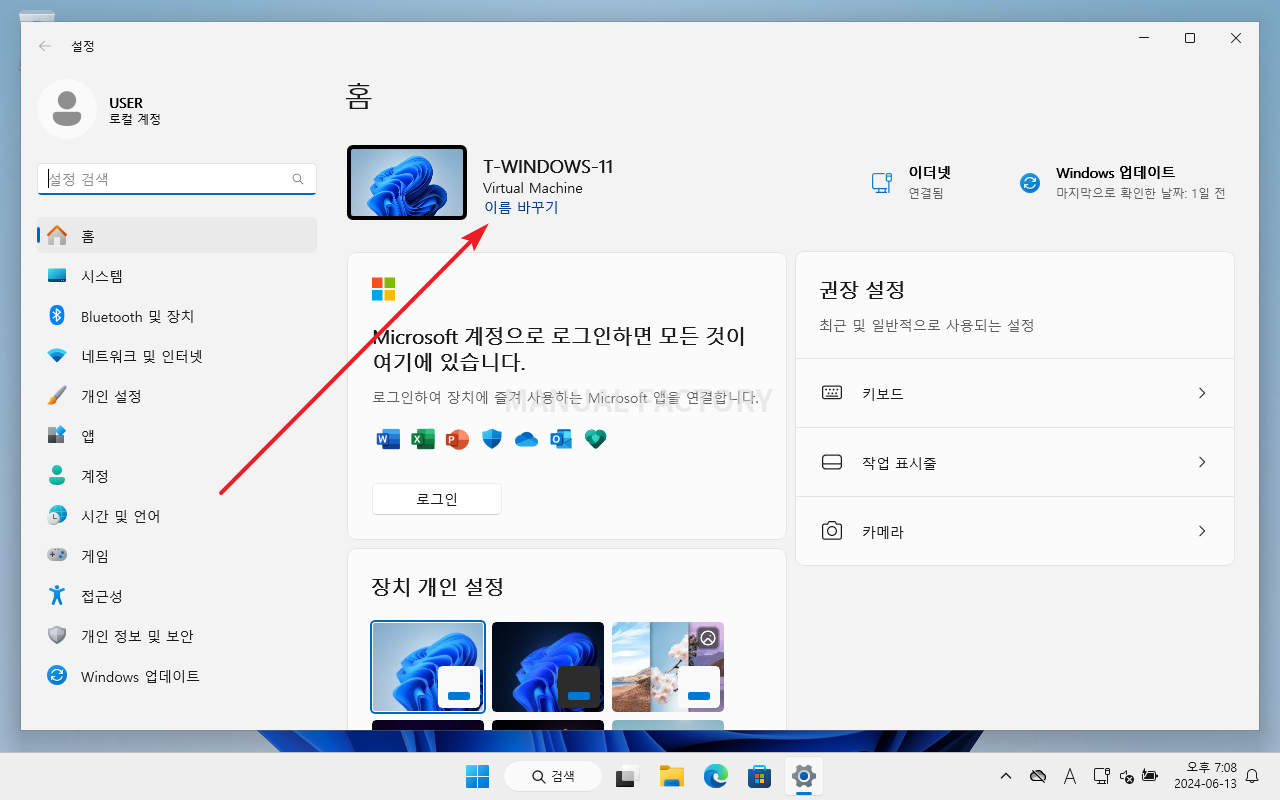
Task: Click the Settings gear taskbar icon
Action: tap(803, 776)
